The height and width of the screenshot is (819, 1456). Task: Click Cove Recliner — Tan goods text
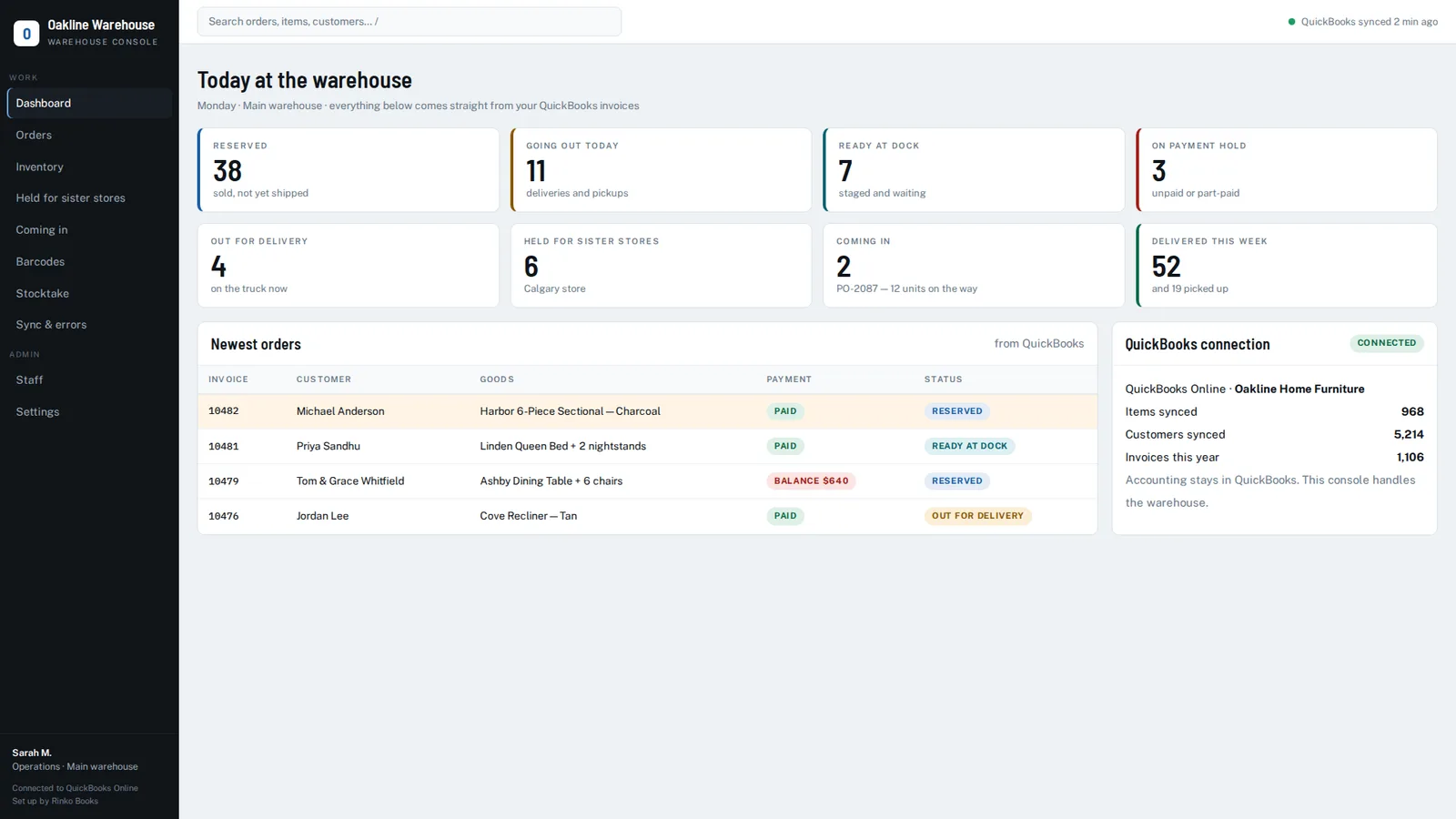[x=529, y=516]
